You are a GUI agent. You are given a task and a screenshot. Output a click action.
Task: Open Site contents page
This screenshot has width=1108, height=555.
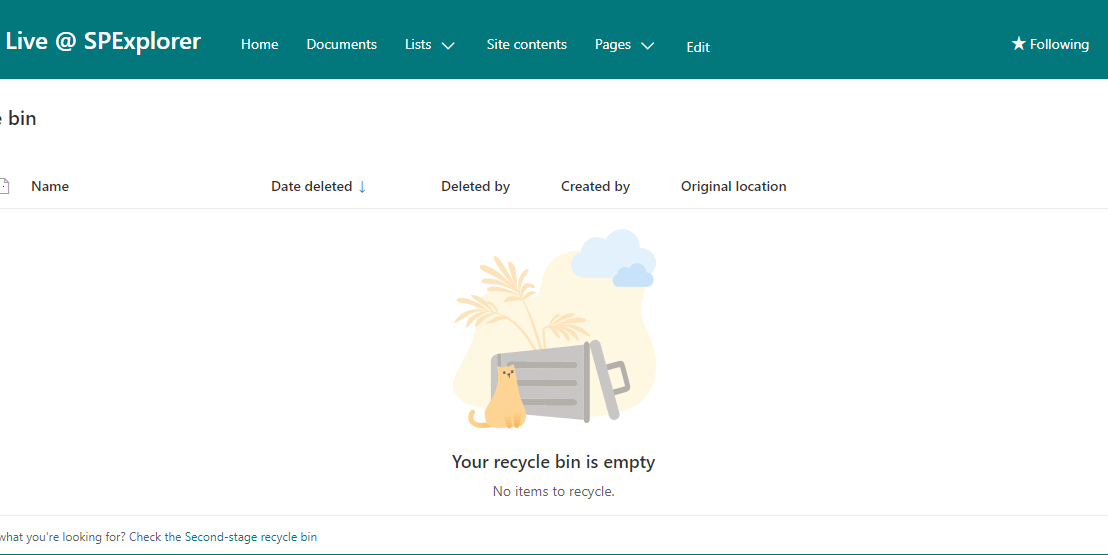click(526, 44)
